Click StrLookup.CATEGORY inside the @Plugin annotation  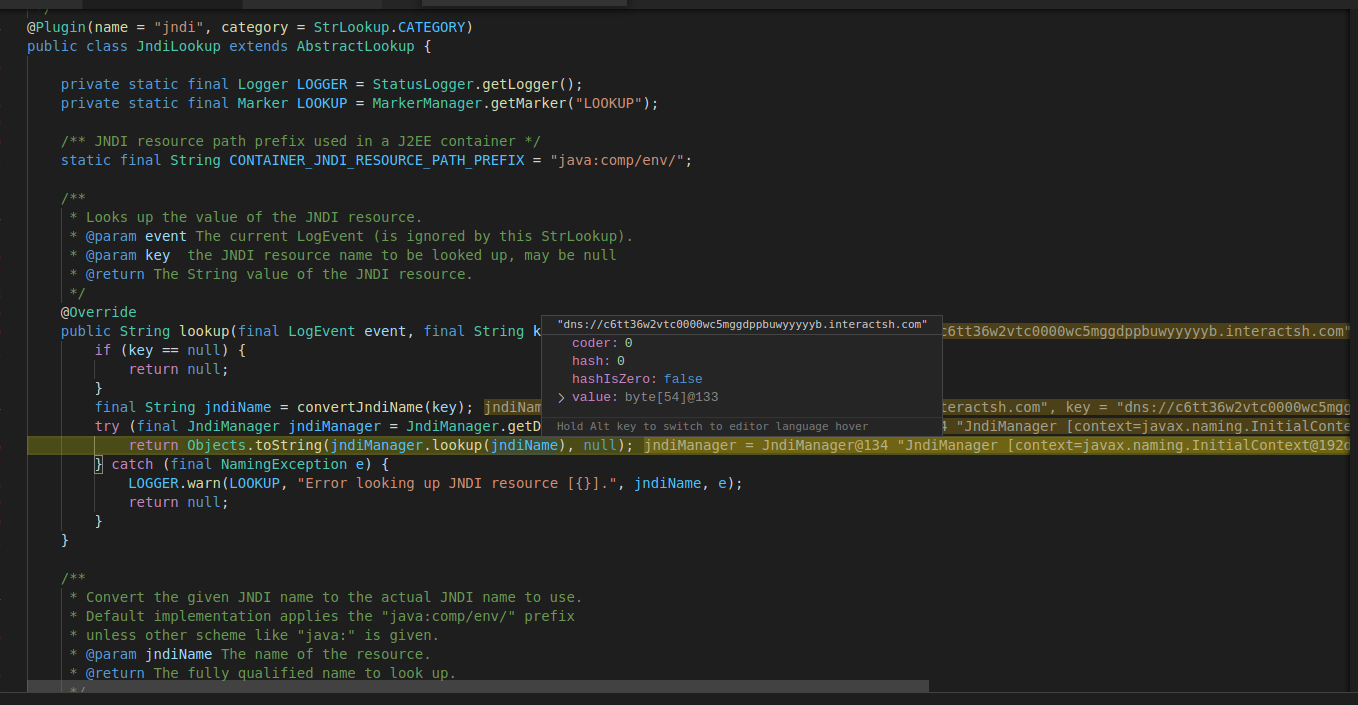coord(390,26)
